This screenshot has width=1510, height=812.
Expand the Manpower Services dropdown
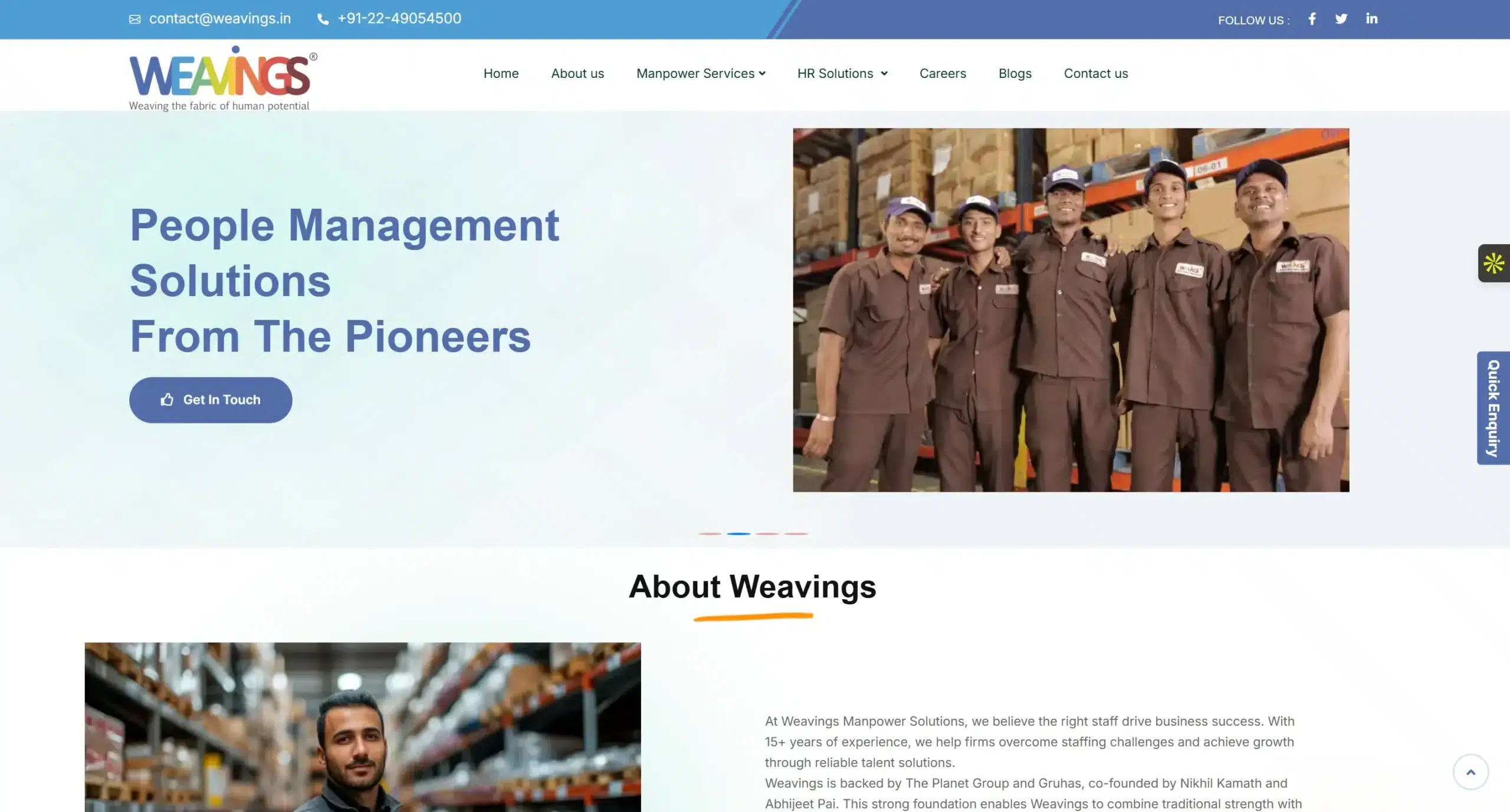pos(701,73)
